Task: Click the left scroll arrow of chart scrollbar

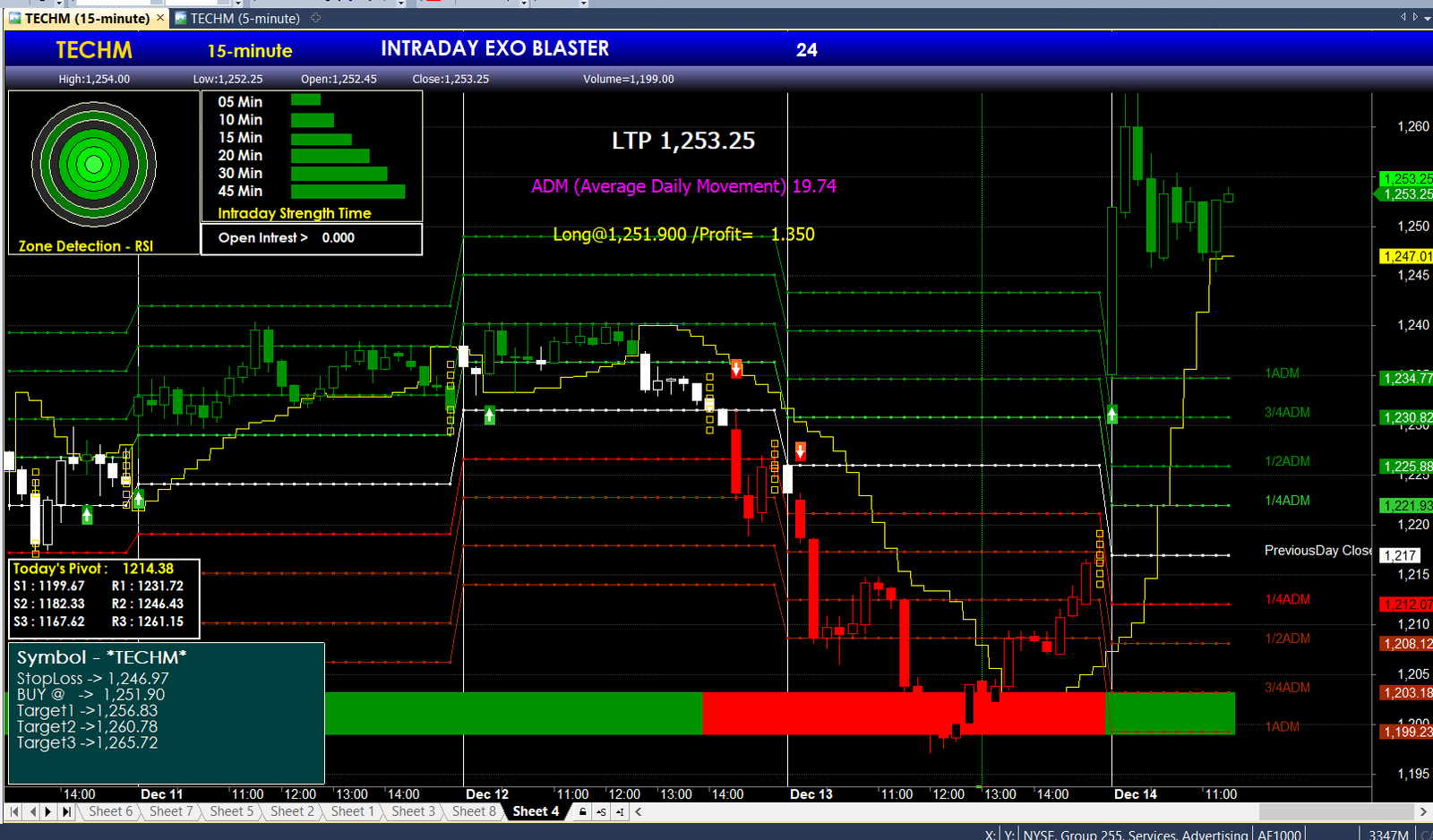Action: 639,812
